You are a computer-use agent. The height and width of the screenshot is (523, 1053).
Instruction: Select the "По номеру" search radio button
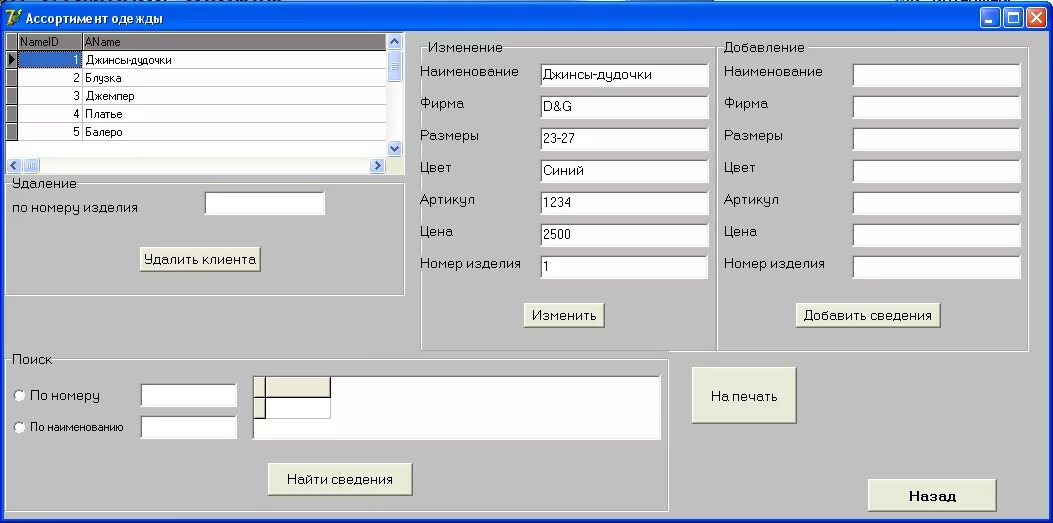coord(19,395)
